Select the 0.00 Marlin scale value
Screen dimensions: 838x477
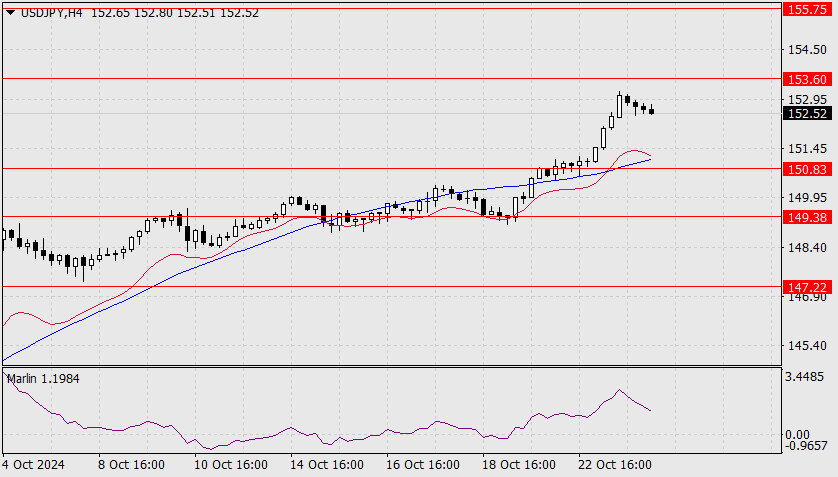pos(797,435)
